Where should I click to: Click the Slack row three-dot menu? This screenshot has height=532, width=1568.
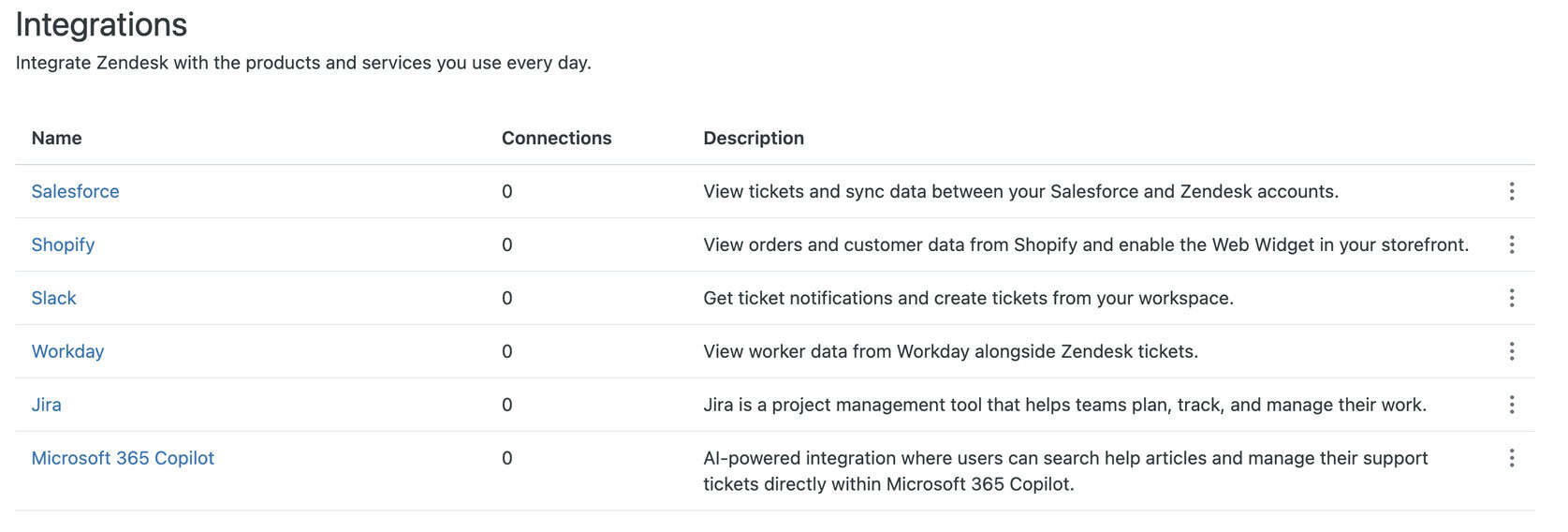(x=1511, y=298)
